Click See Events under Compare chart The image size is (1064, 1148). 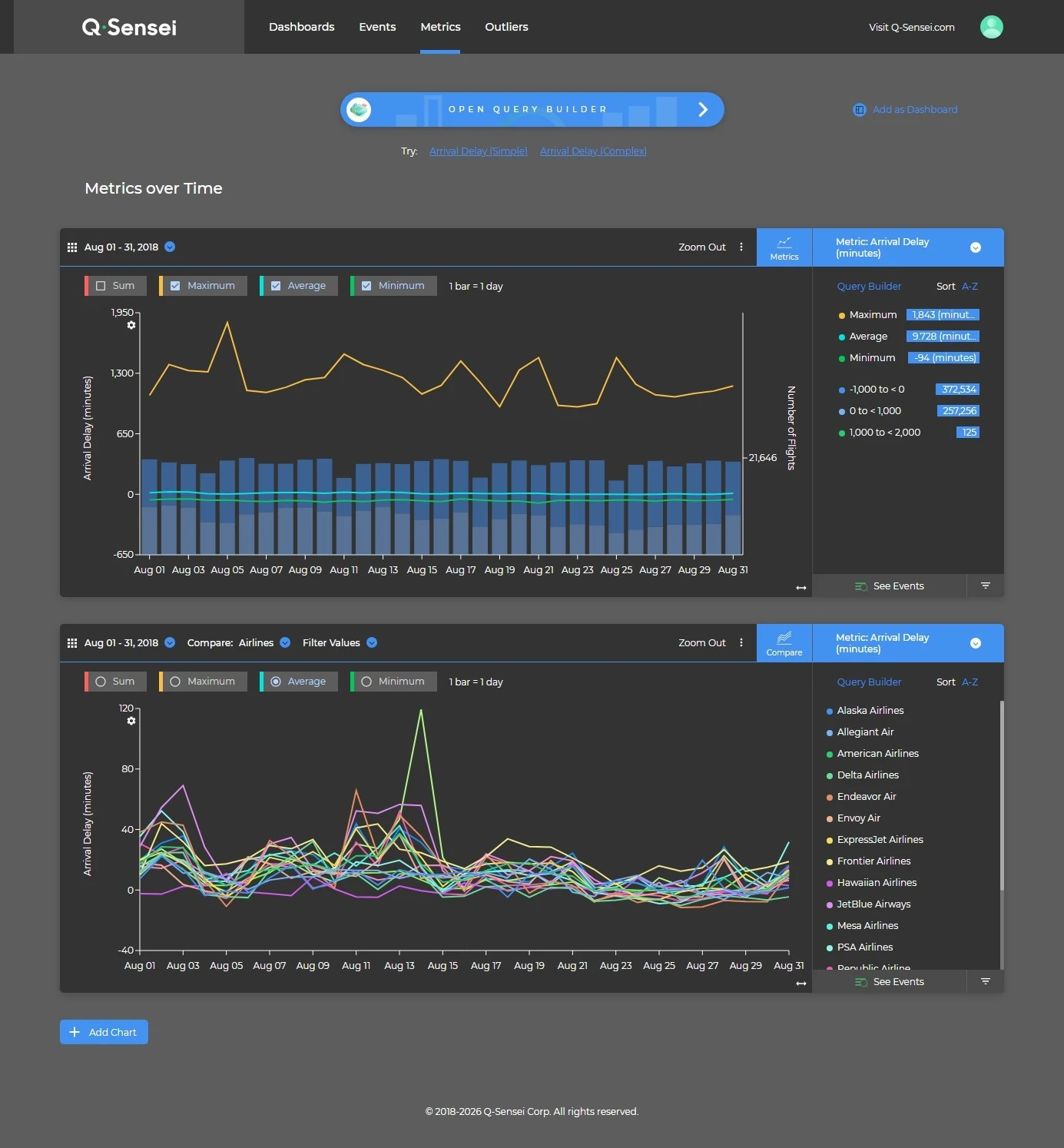(890, 982)
